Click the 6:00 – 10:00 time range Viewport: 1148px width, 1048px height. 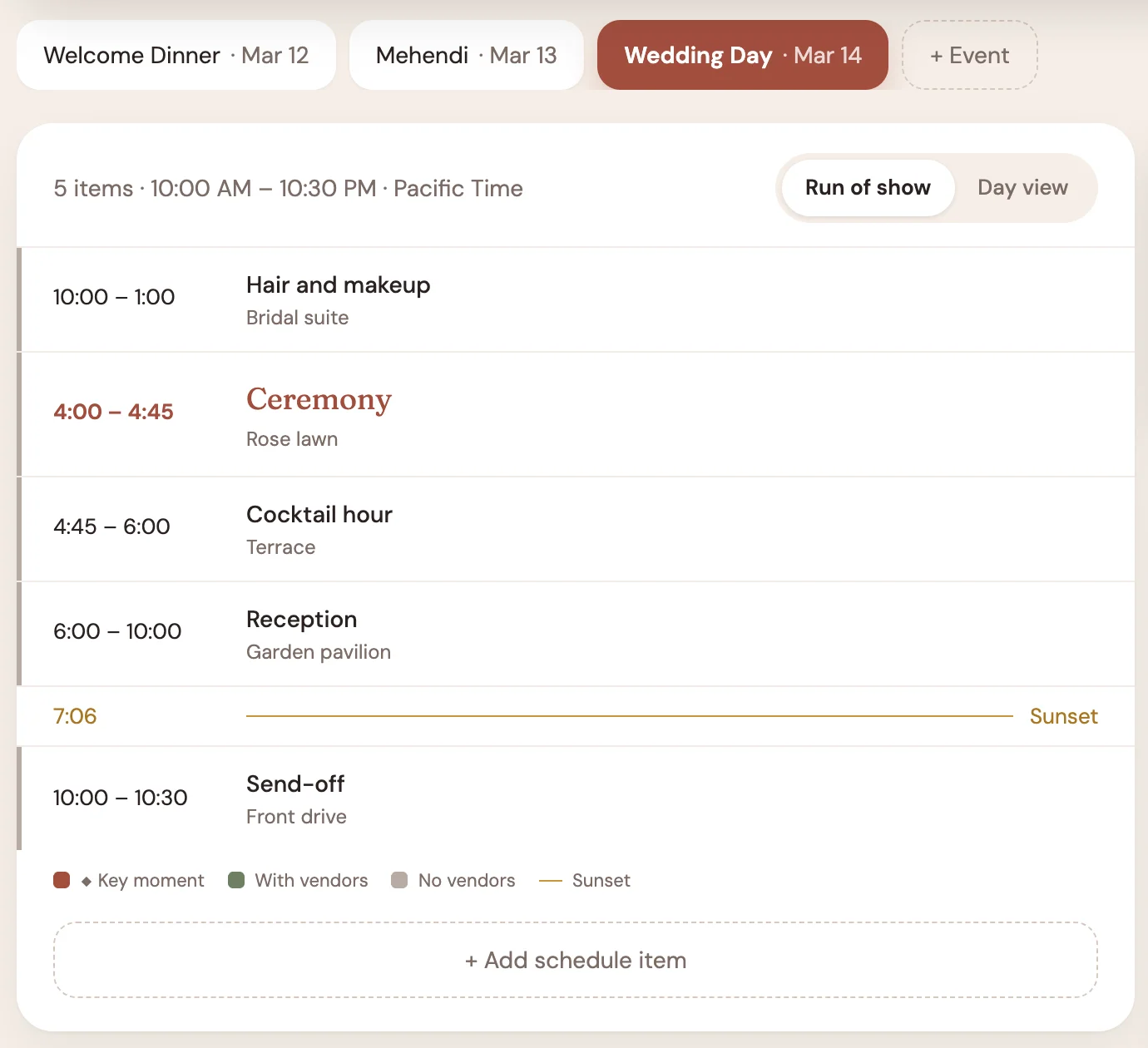pyautogui.click(x=117, y=631)
